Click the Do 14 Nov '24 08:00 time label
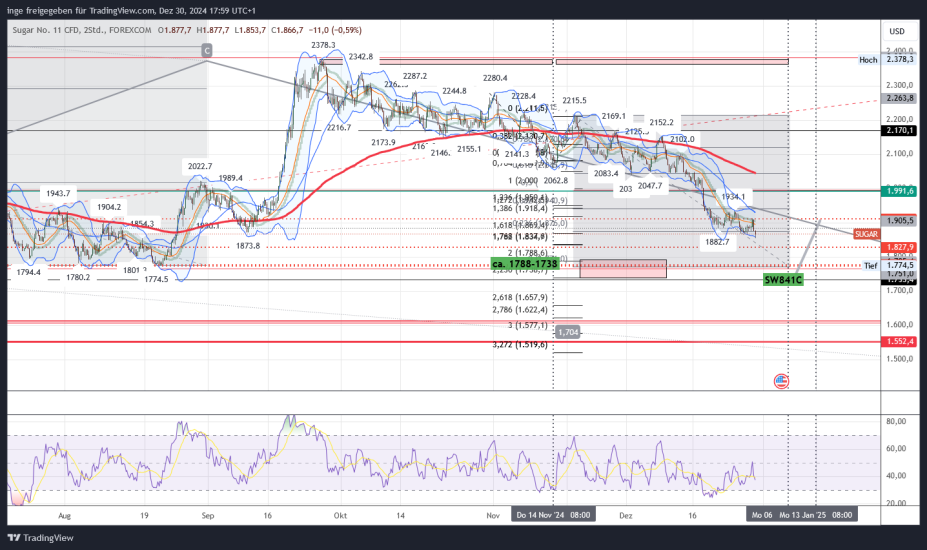The image size is (927, 550). 553,514
